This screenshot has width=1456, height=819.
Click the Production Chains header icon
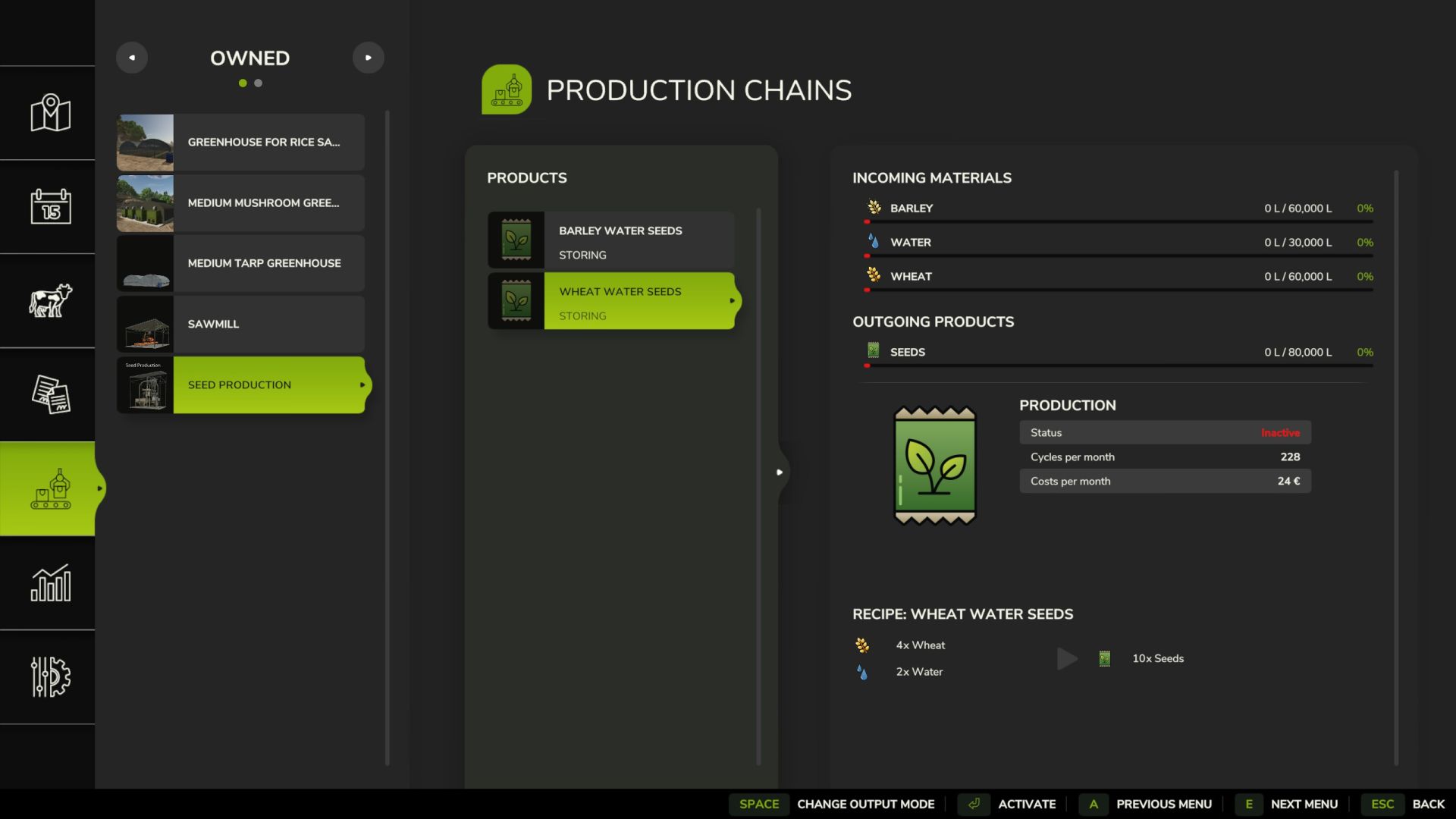coord(507,89)
